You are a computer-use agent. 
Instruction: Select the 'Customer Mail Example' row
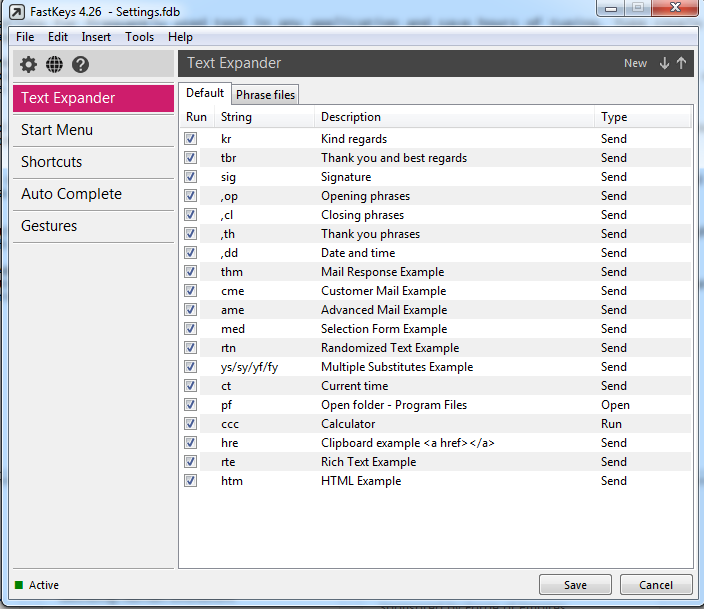(x=436, y=291)
